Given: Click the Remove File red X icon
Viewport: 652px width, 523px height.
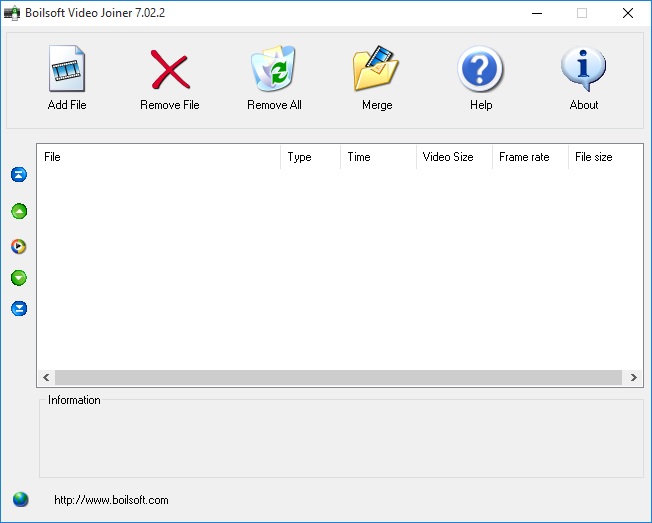Looking at the screenshot, I should click(x=170, y=69).
